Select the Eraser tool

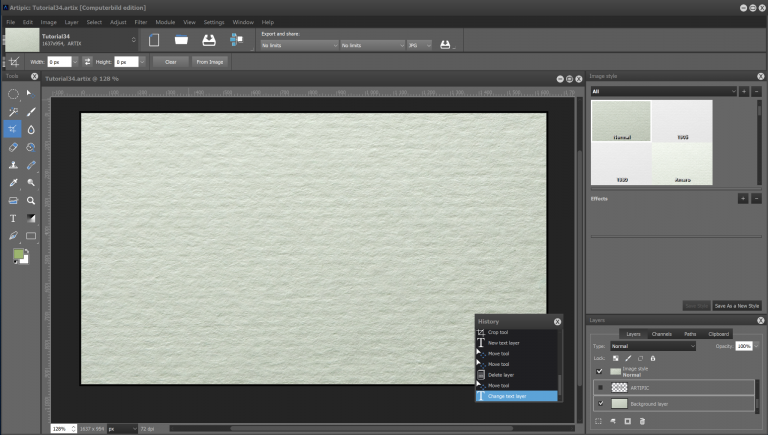[x=13, y=147]
